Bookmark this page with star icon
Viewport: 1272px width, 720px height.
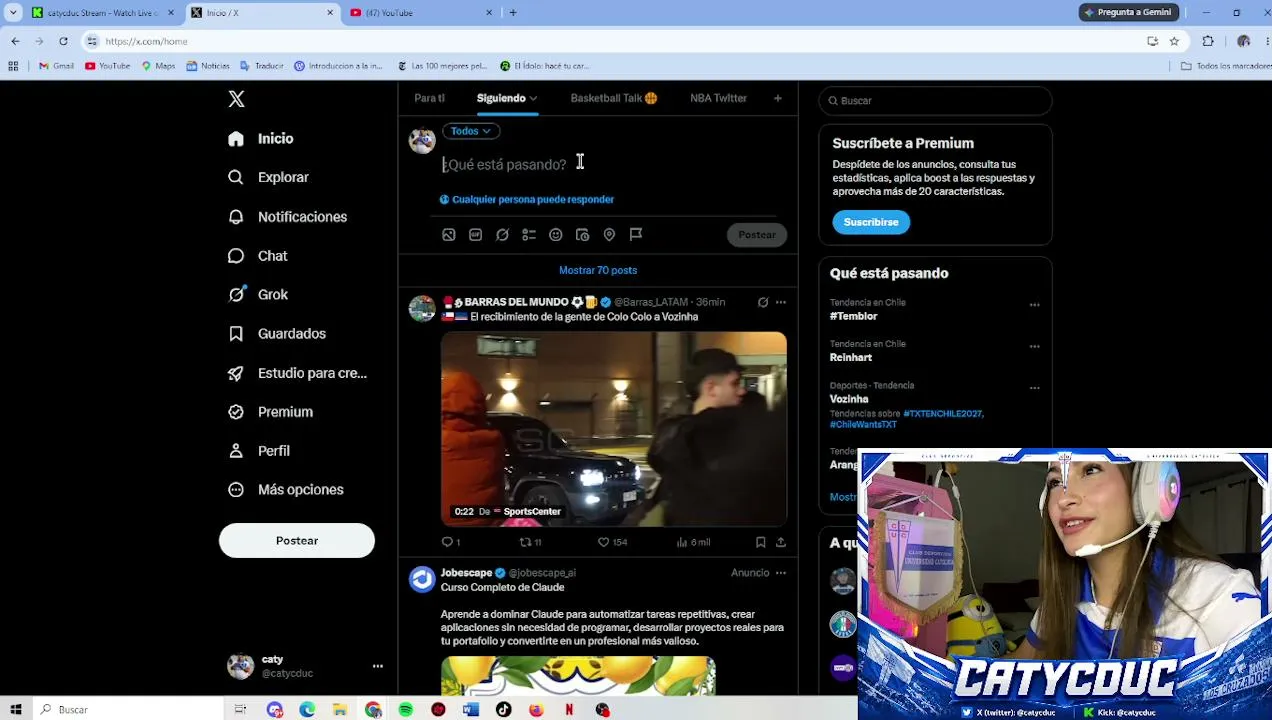coord(1174,41)
